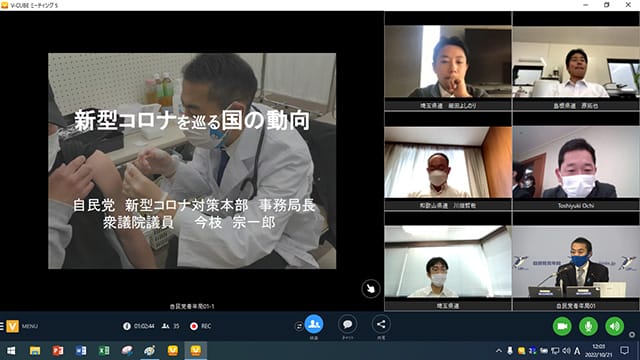
Task: Open File Explorer from the taskbar
Action: [35, 351]
